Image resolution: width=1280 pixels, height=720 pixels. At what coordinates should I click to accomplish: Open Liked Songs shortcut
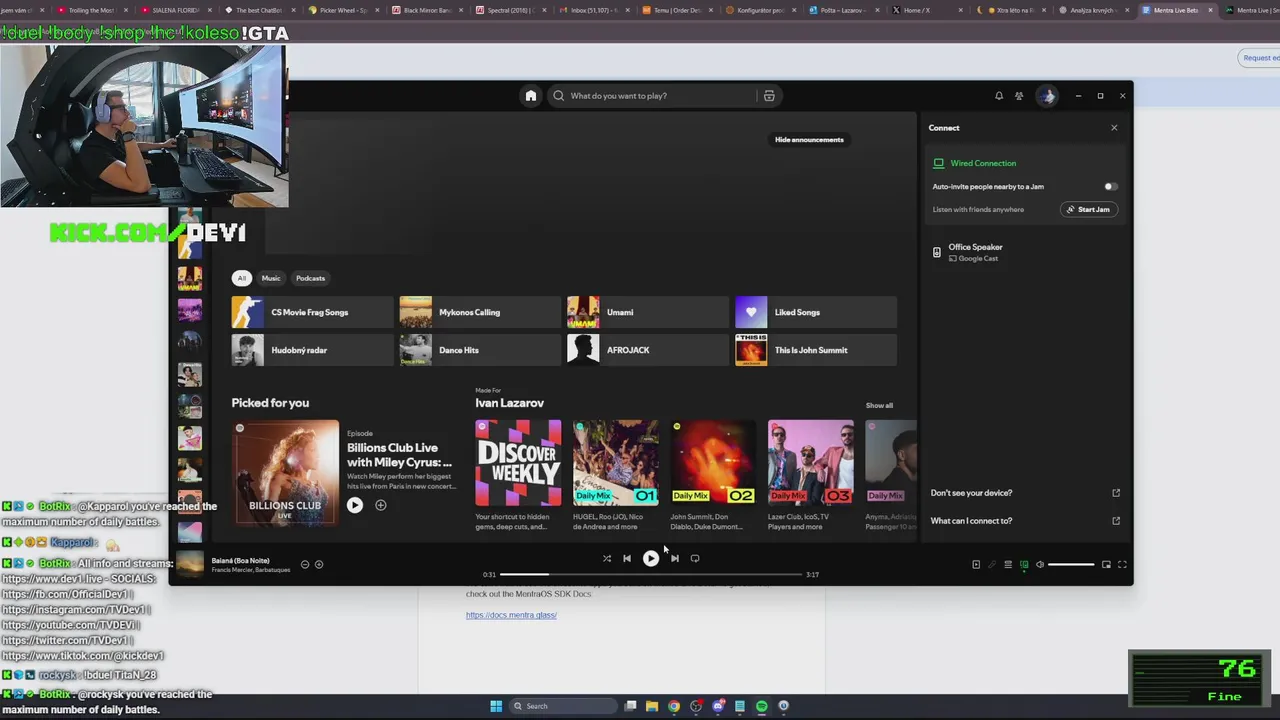pos(816,312)
